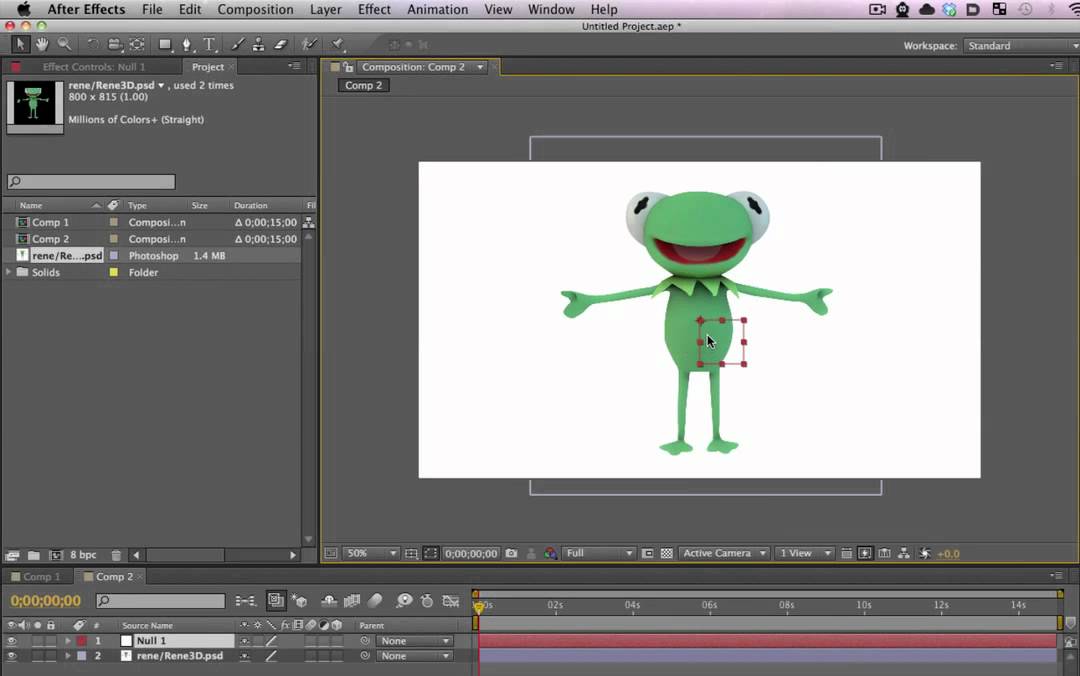1080x676 pixels.
Task: Click the Comp 2 breadcrumb button in viewer
Action: (x=363, y=85)
